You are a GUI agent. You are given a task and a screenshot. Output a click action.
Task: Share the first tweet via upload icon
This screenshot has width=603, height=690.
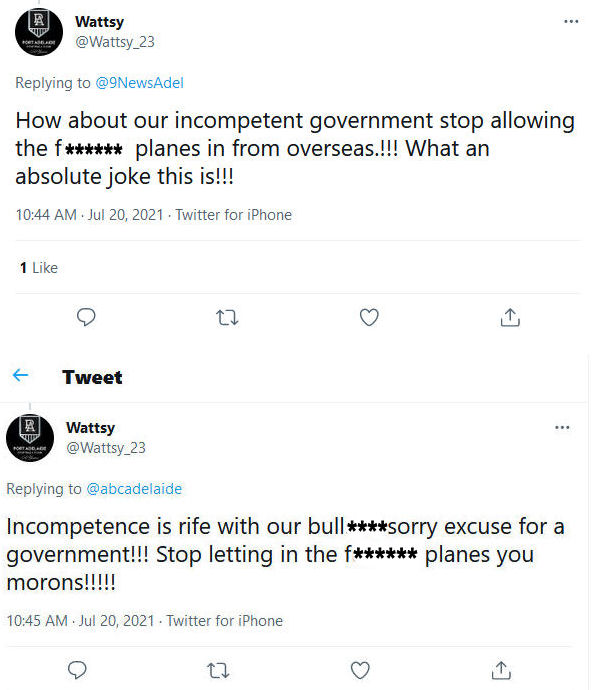pyautogui.click(x=510, y=317)
